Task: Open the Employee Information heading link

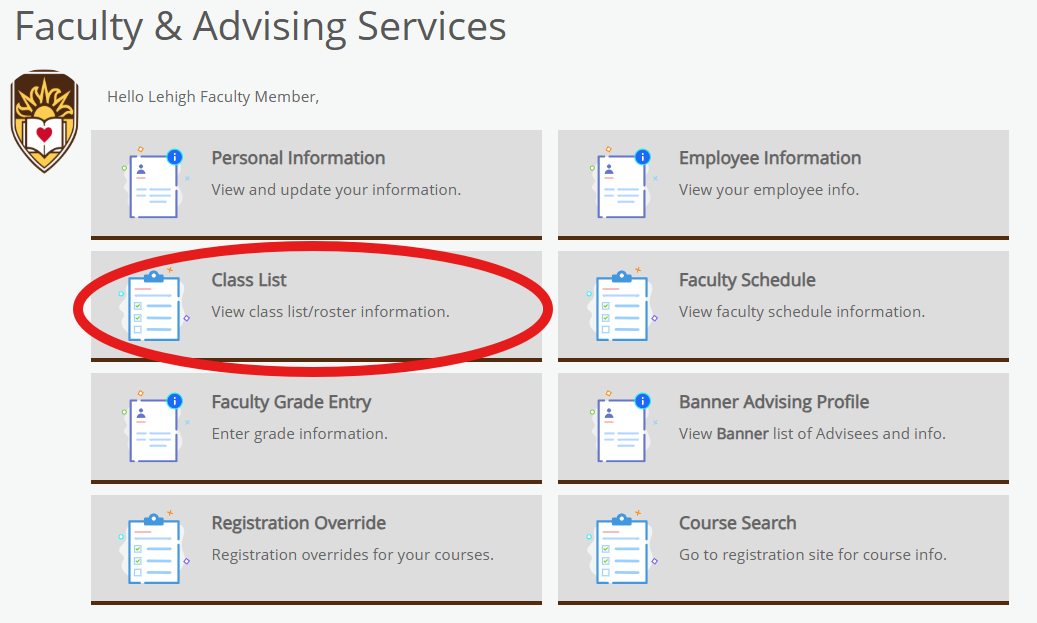Action: [770, 158]
